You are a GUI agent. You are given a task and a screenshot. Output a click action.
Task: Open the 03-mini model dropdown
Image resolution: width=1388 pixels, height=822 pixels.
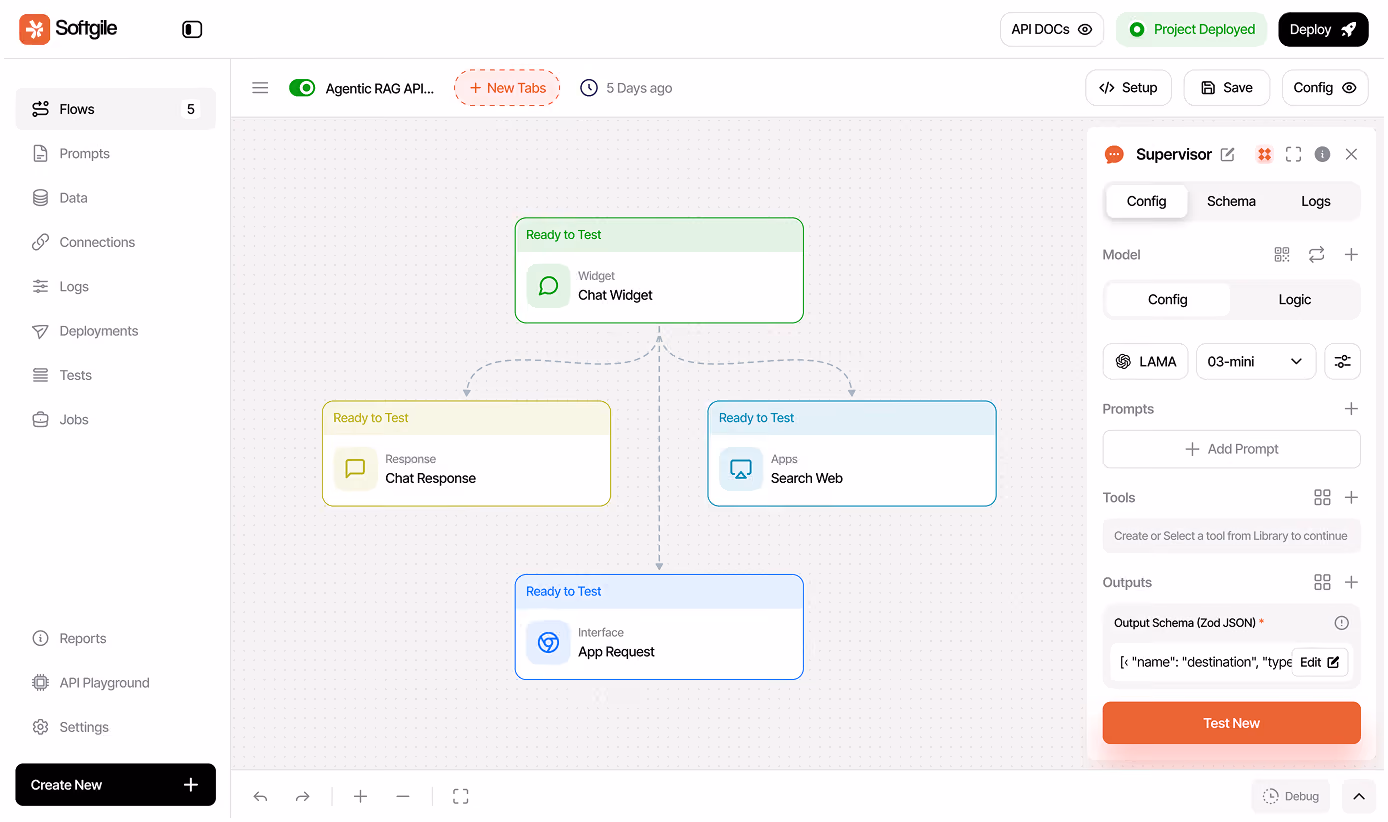coord(1256,361)
